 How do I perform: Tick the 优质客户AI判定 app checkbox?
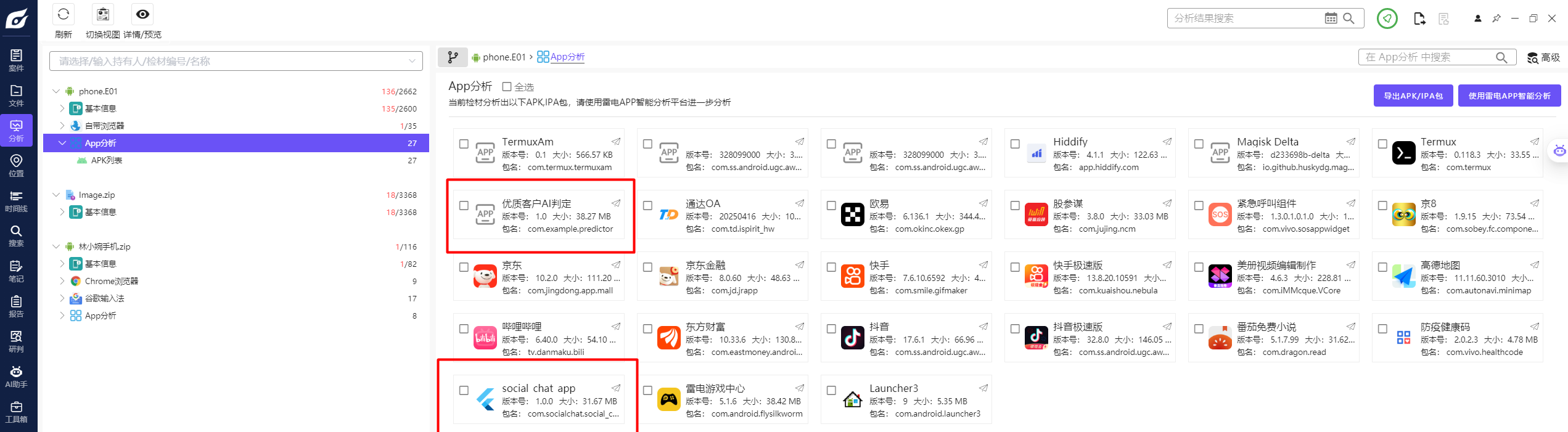[464, 205]
